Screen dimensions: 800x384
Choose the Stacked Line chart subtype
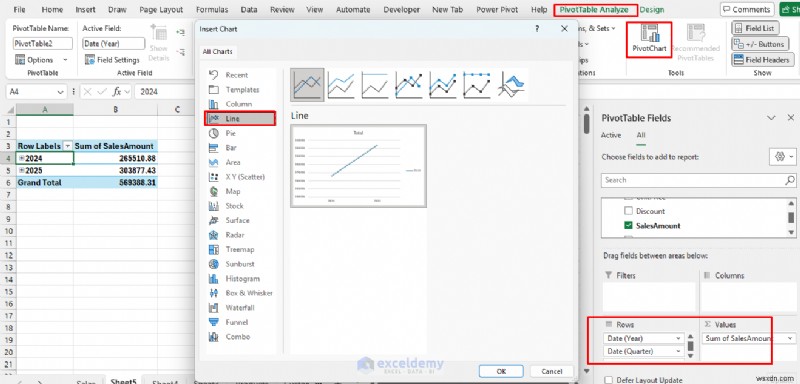click(x=341, y=85)
